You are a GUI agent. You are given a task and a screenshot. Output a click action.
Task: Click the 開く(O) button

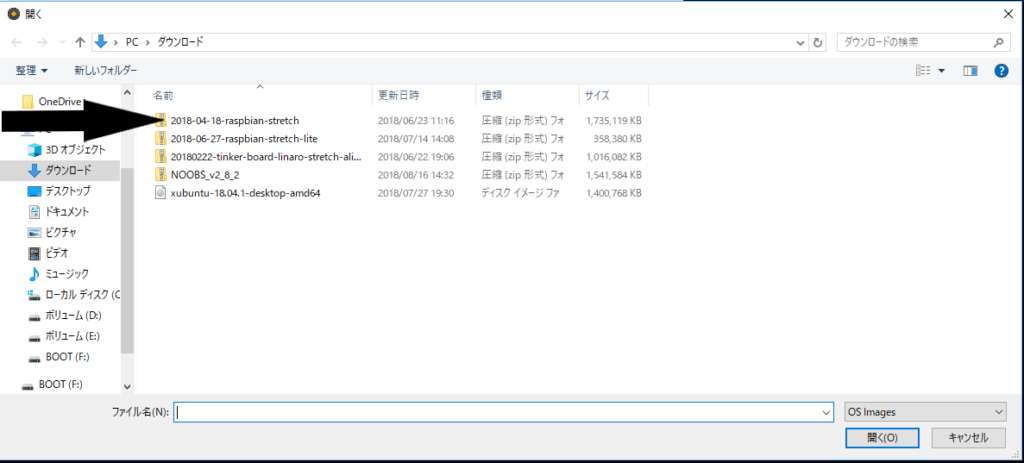[x=882, y=438]
